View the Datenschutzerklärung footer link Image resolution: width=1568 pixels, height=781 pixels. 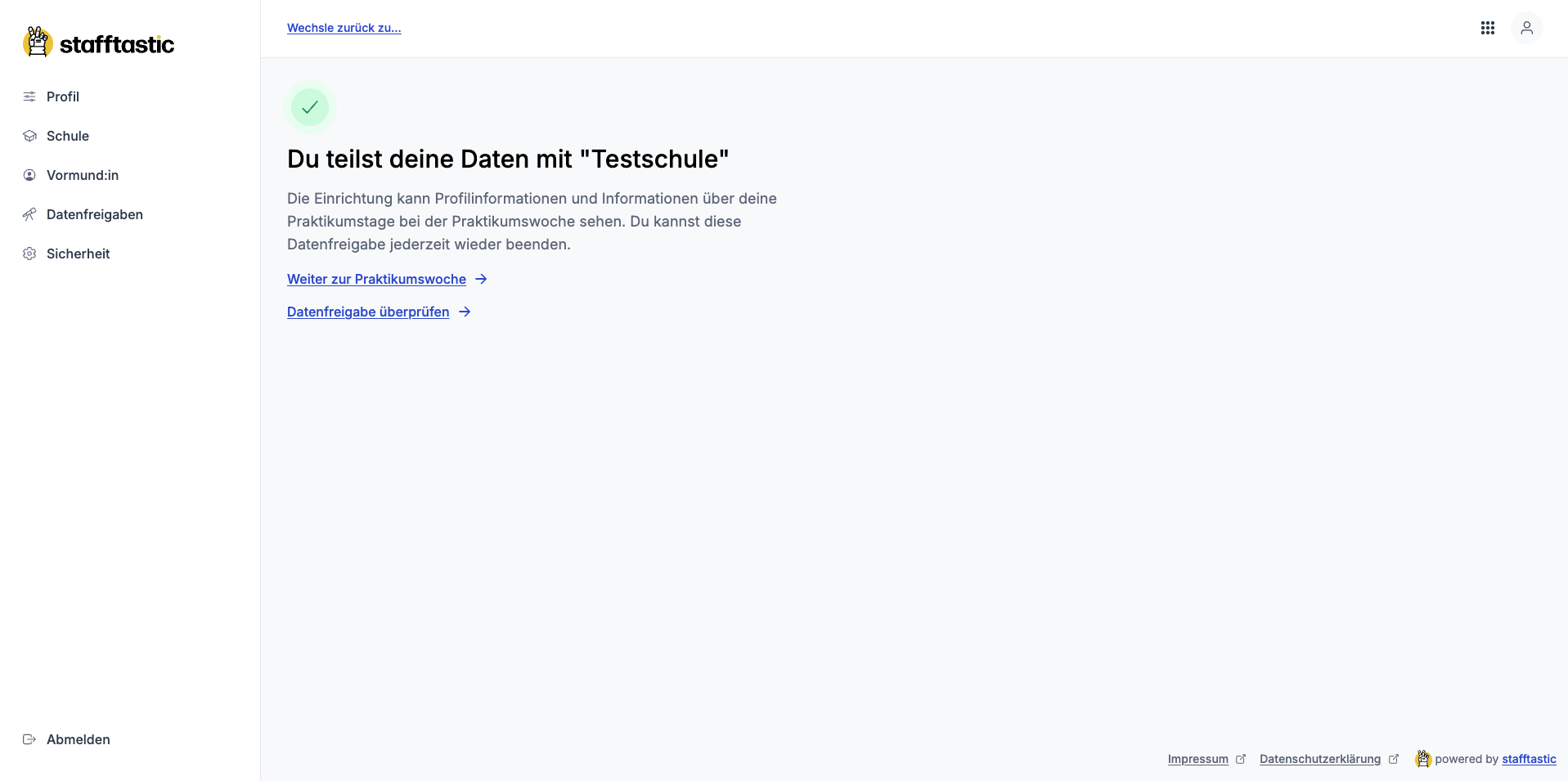pyautogui.click(x=1319, y=759)
